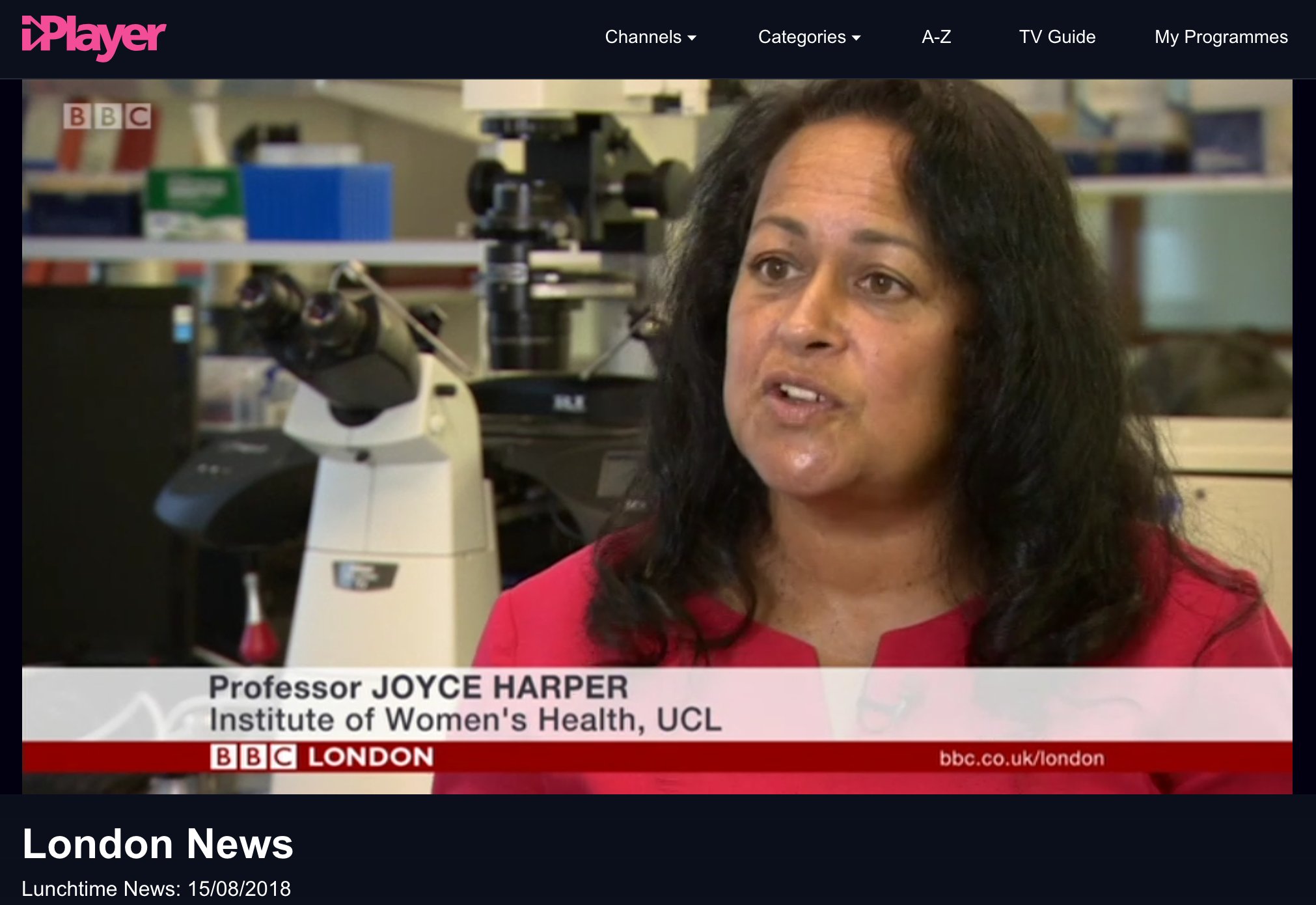1316x905 pixels.
Task: Click the bbc.co.uk/london address in banner
Action: click(1021, 759)
